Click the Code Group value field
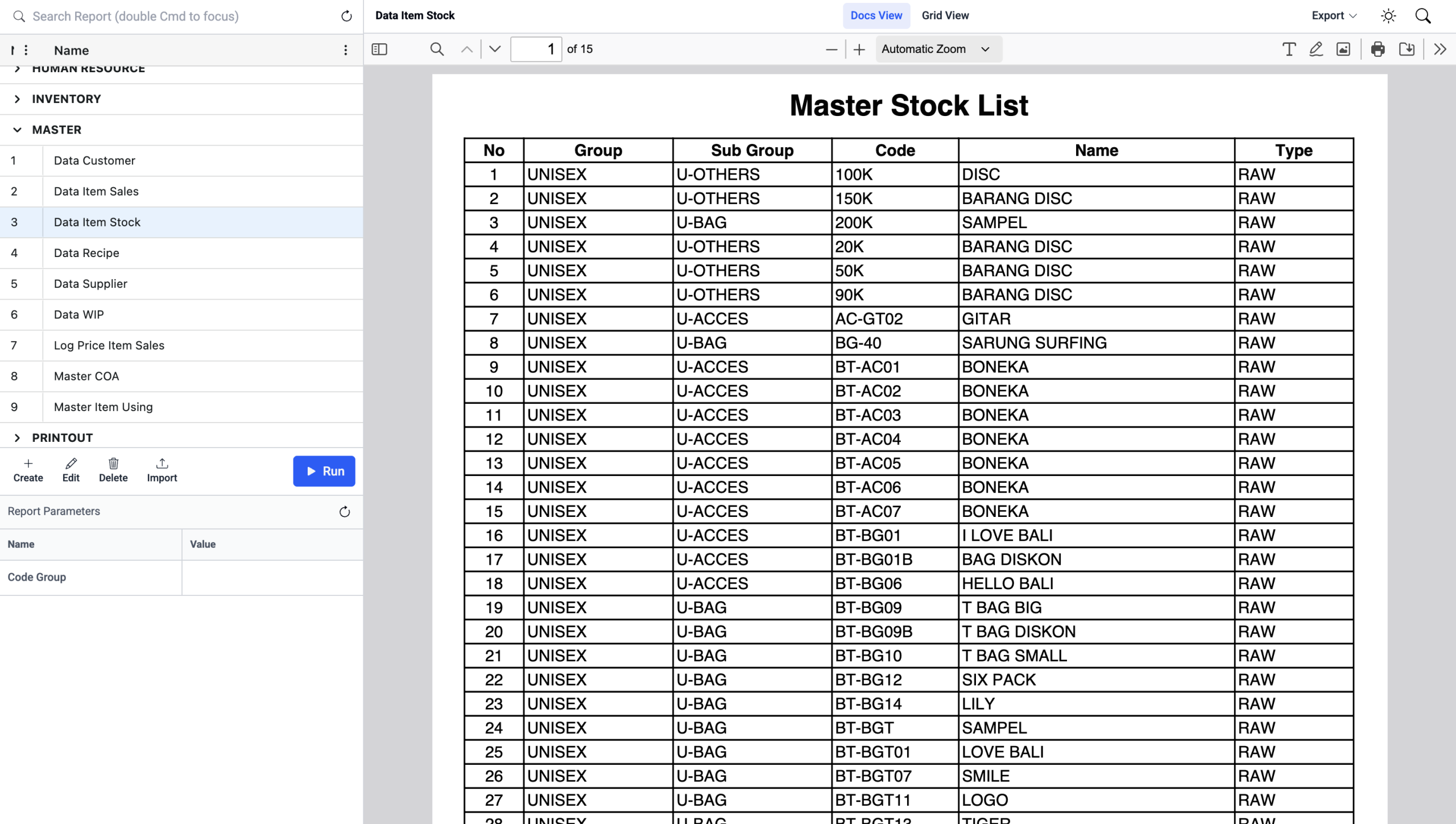The height and width of the screenshot is (824, 1456). (272, 577)
